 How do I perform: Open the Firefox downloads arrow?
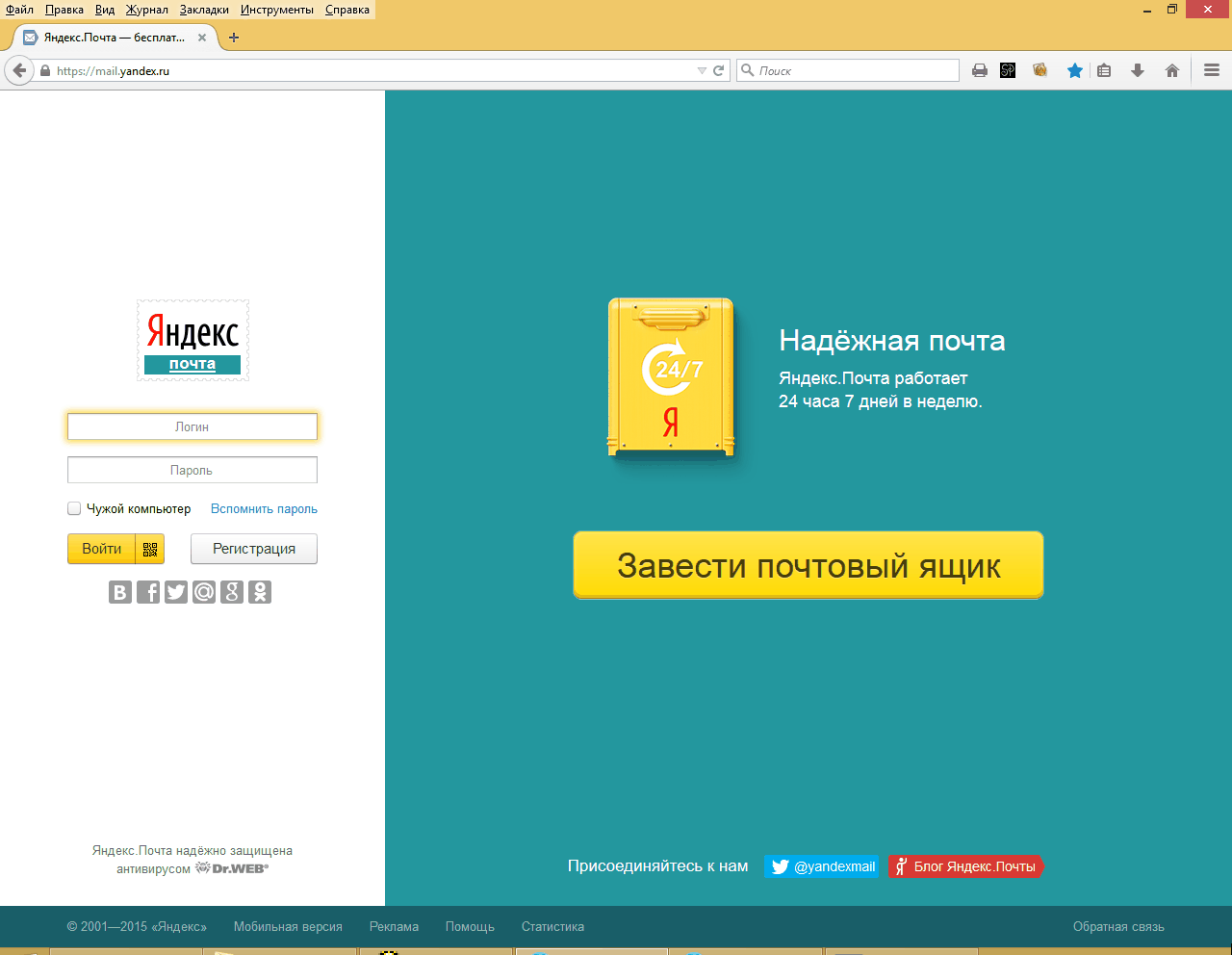(x=1138, y=70)
